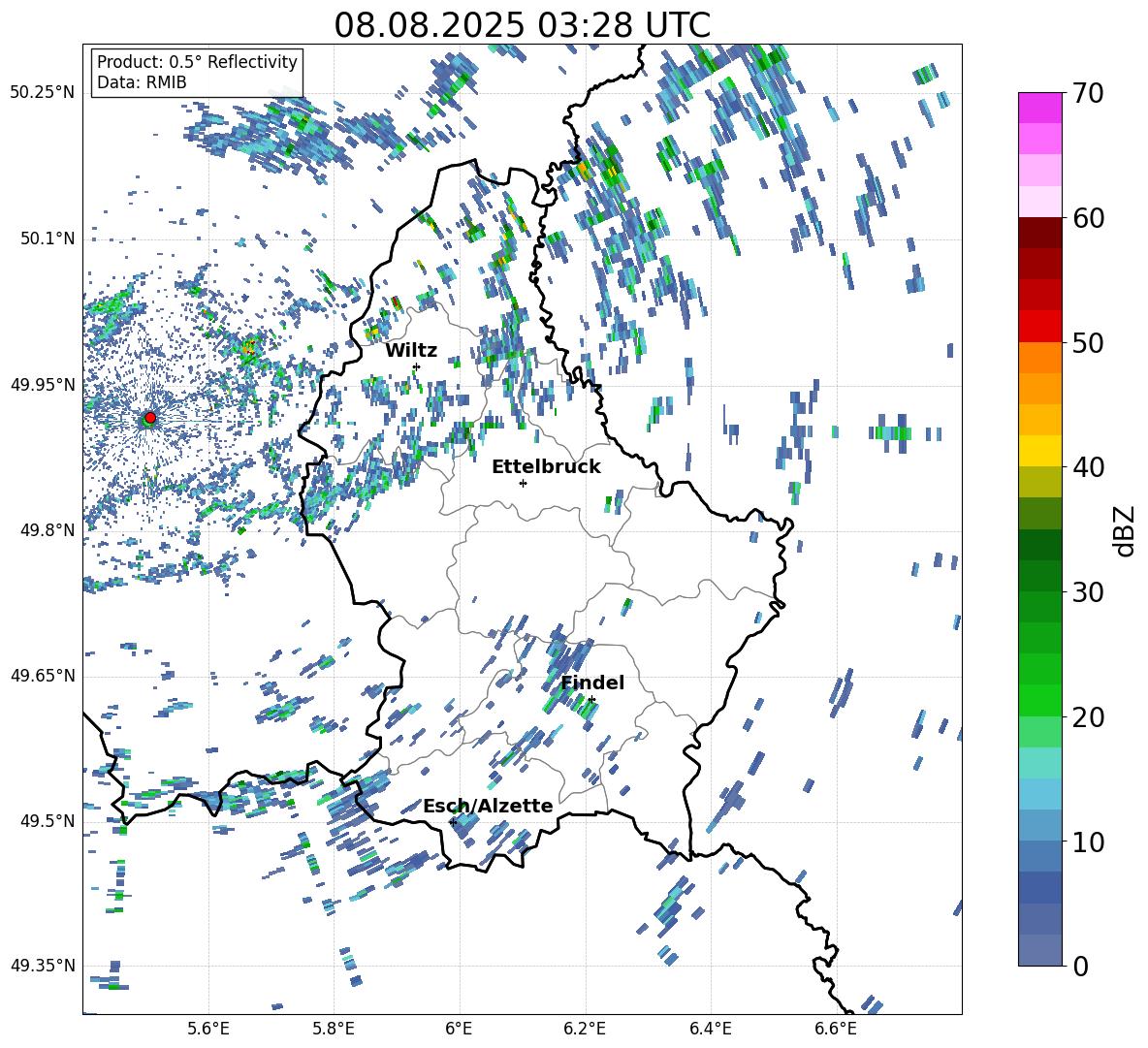The width and height of the screenshot is (1148, 1048).
Task: Click the 50.25°N latitude label
Action: [43, 93]
